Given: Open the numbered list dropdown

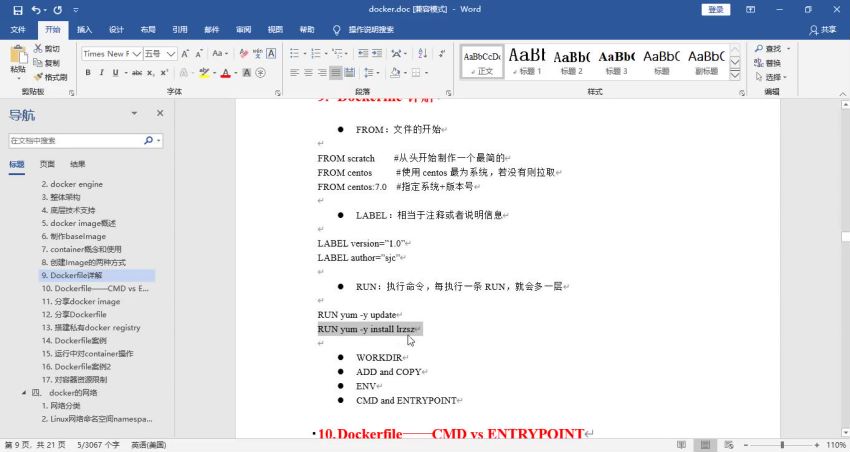Looking at the screenshot, I should (x=324, y=54).
